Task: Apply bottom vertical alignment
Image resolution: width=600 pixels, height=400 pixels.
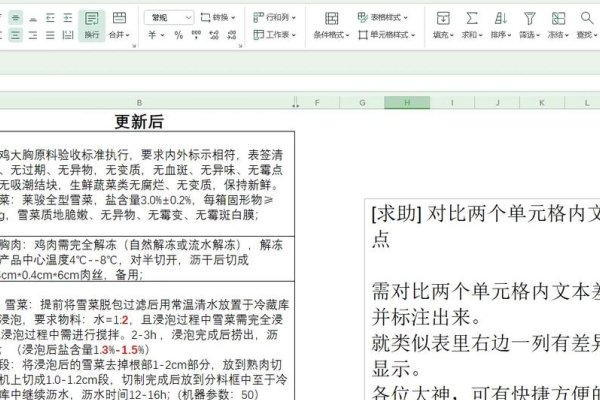Action: tap(33, 18)
